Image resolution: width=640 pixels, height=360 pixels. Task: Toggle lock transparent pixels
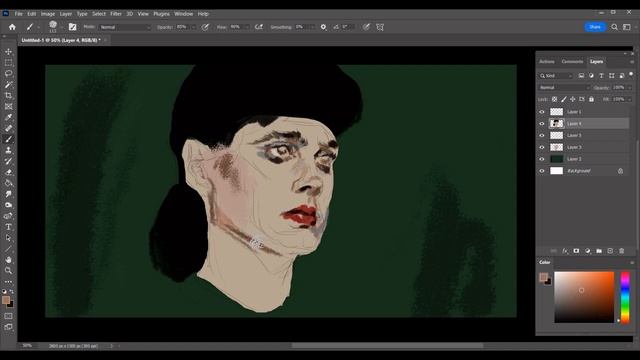pyautogui.click(x=554, y=99)
